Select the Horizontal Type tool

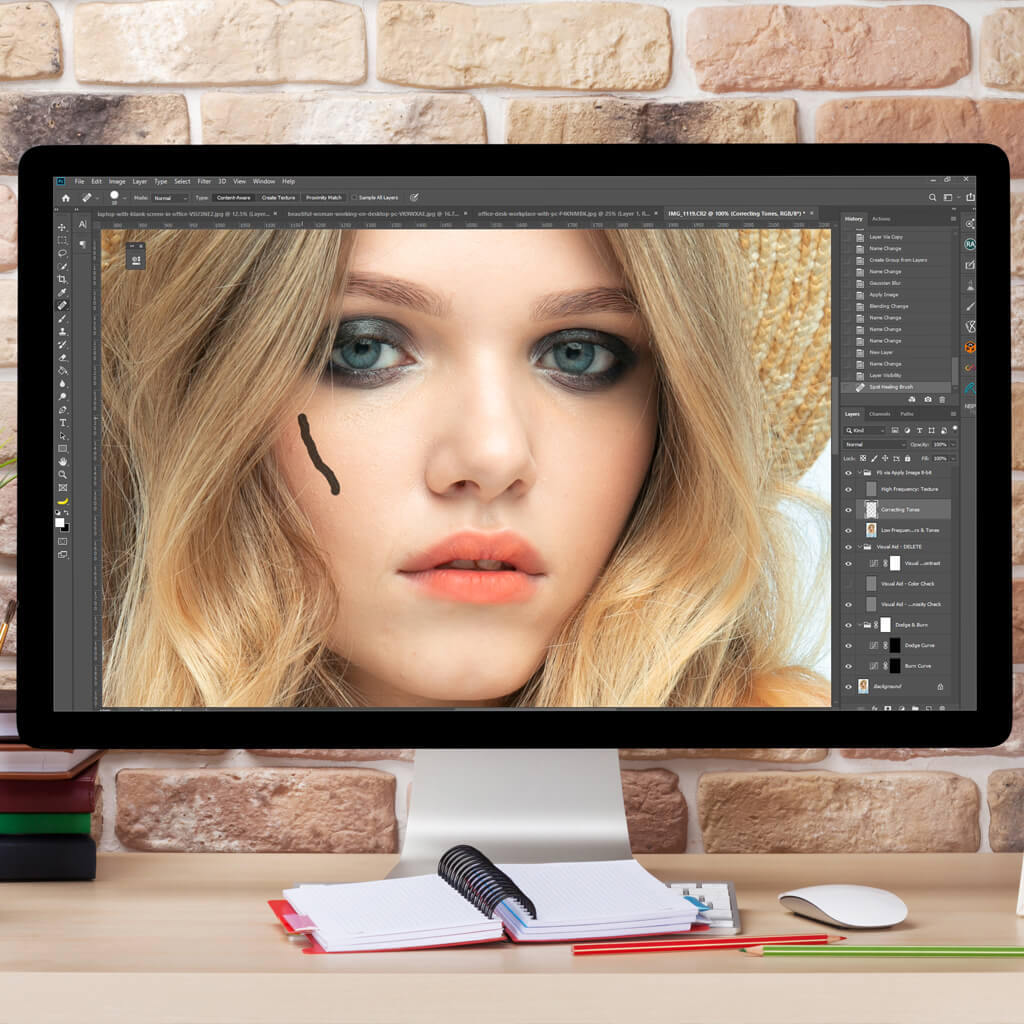(62, 423)
